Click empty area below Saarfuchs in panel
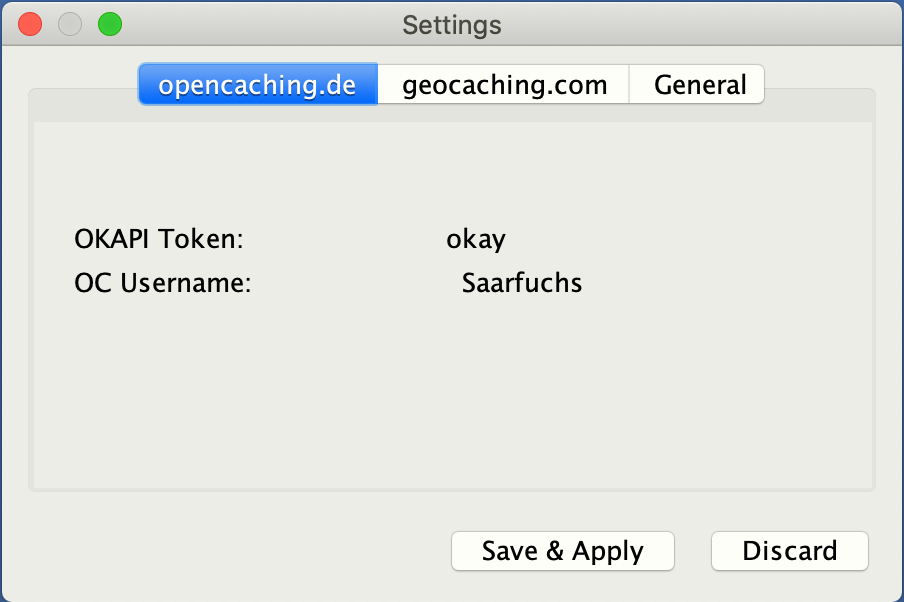Screen dimensions: 904x602 522,392
